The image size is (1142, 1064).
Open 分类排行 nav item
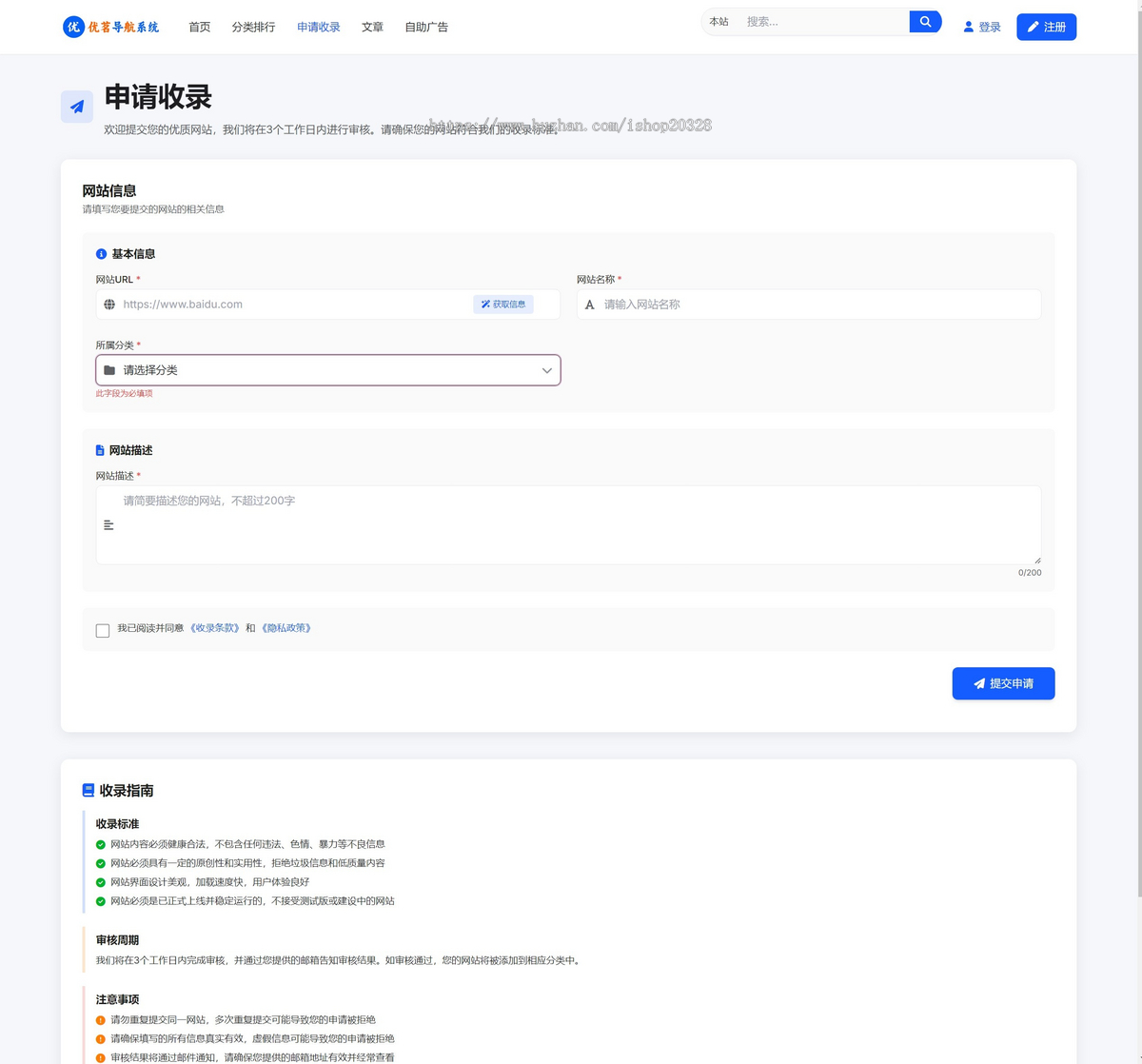(x=253, y=27)
